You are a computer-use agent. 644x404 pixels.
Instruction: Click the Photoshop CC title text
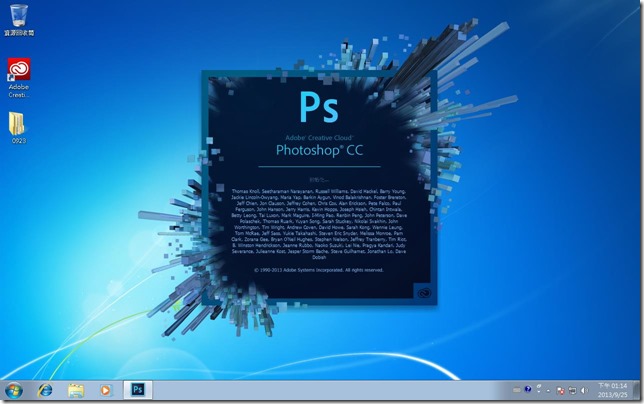tap(319, 150)
